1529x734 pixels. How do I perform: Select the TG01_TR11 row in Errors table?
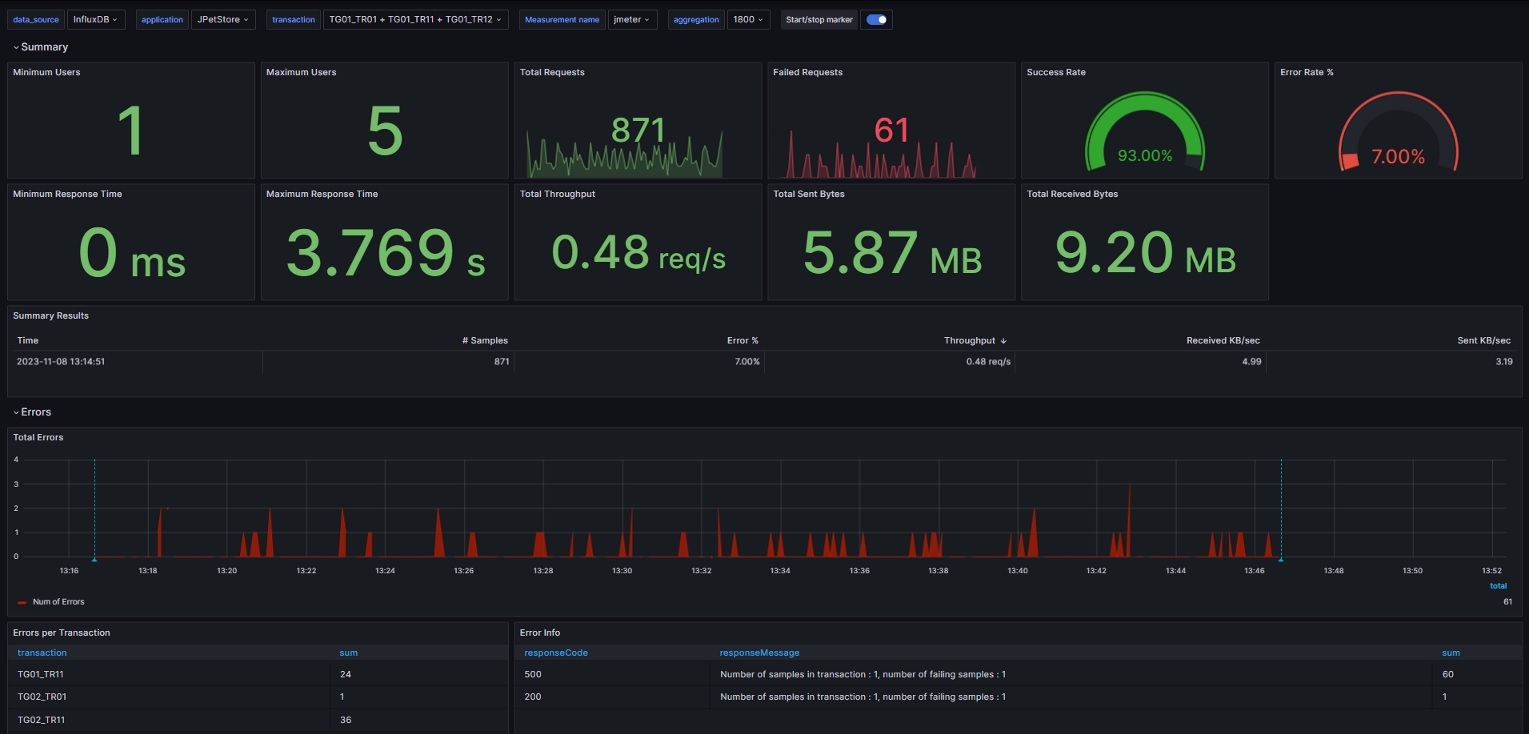(41, 674)
